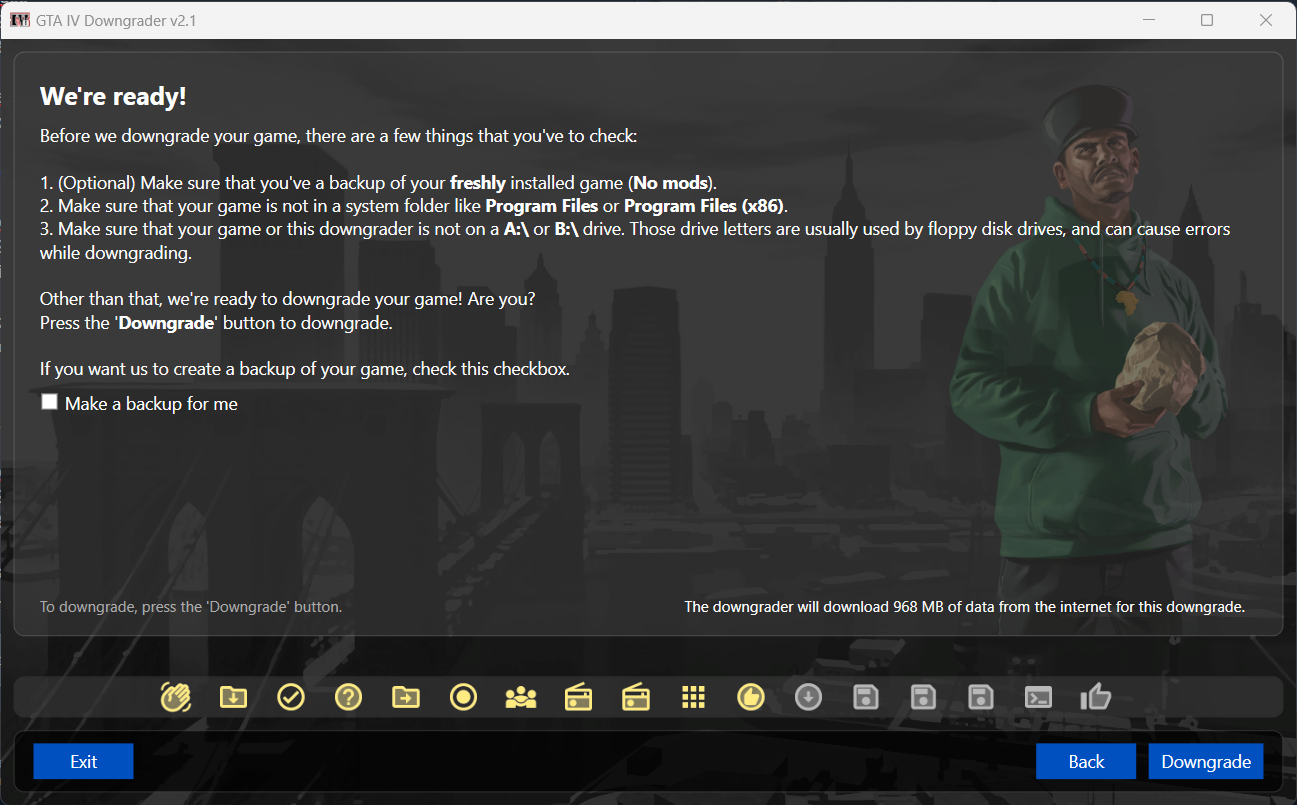Click the yellow circled thumbs-up step icon

751,697
